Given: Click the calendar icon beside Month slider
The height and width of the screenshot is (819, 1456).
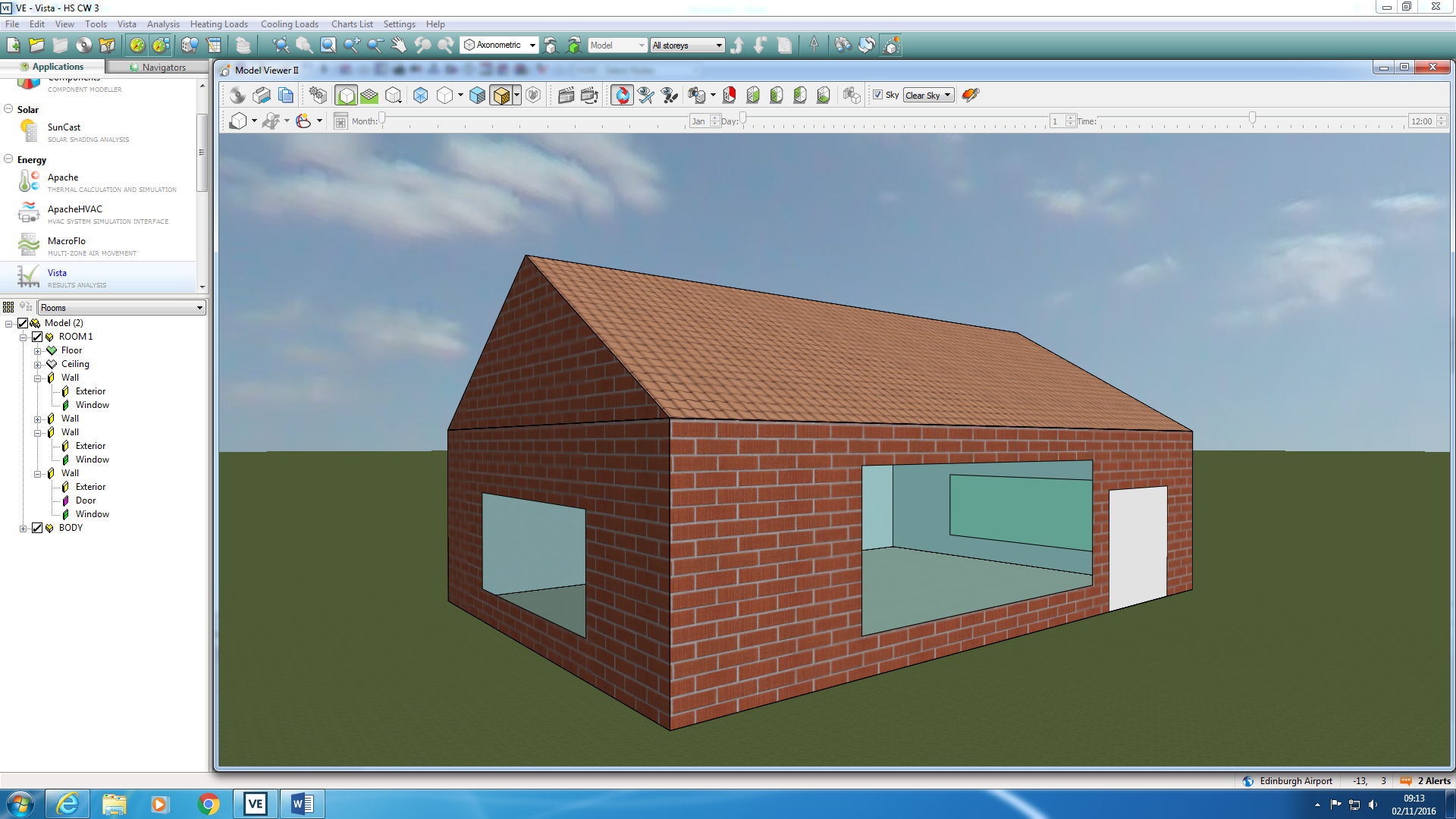Looking at the screenshot, I should (340, 121).
